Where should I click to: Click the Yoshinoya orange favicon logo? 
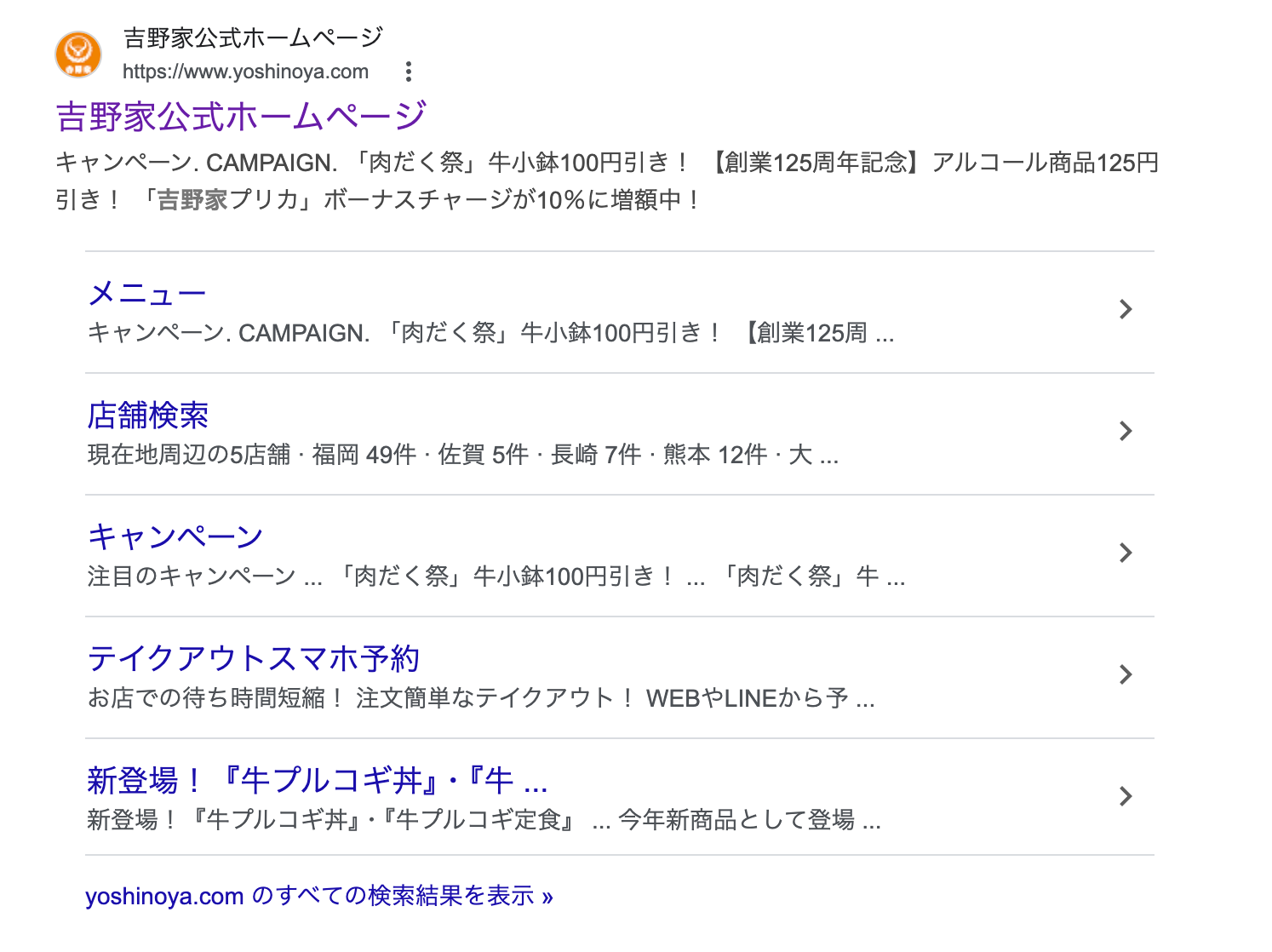pos(78,54)
